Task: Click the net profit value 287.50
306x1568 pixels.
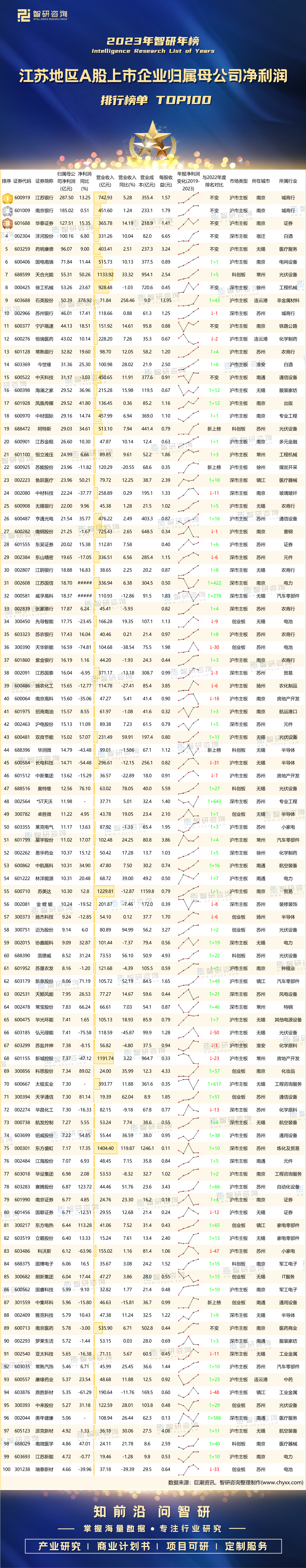Action: click(x=66, y=198)
